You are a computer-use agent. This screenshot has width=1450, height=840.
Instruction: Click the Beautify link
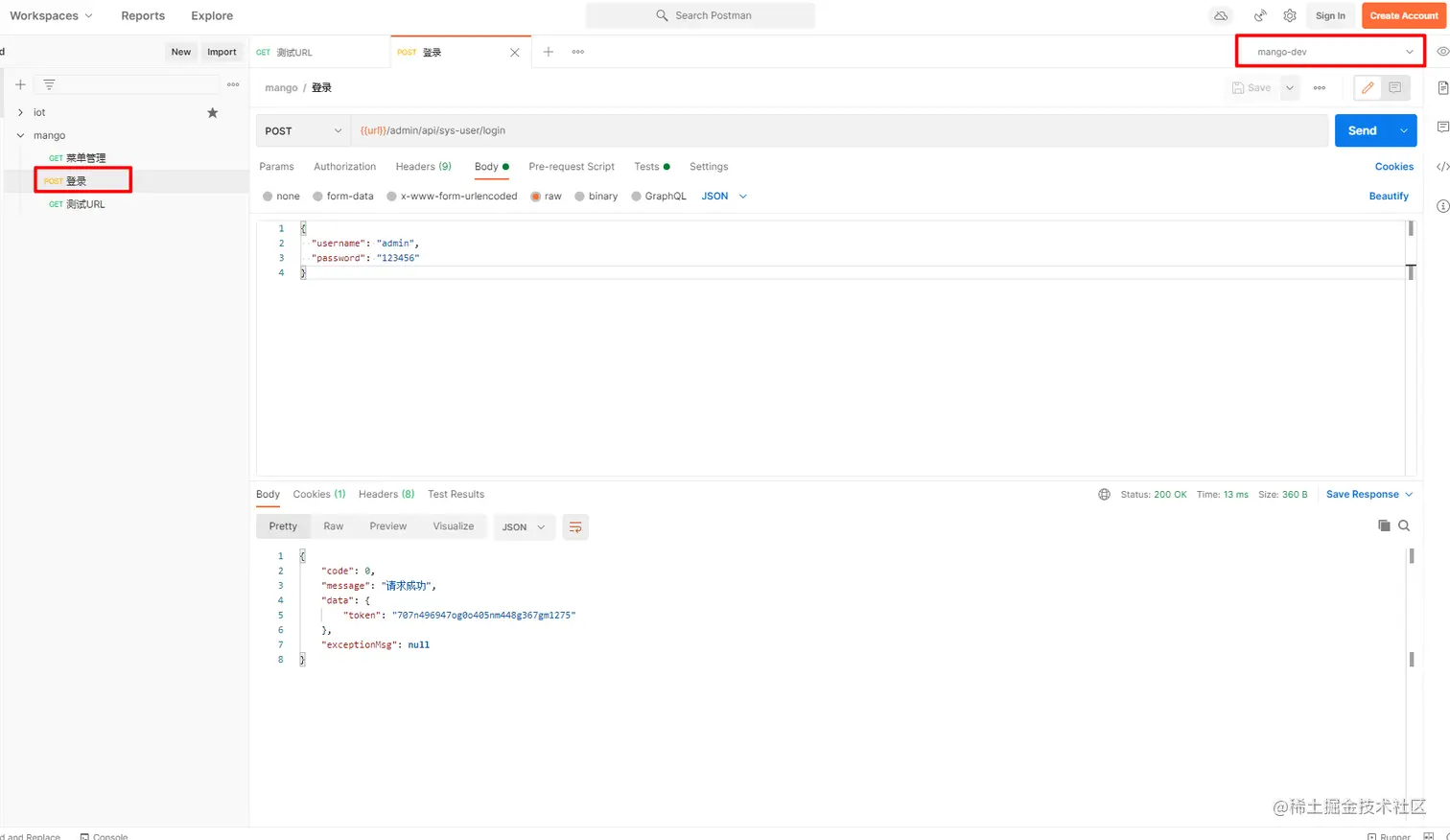tap(1389, 197)
